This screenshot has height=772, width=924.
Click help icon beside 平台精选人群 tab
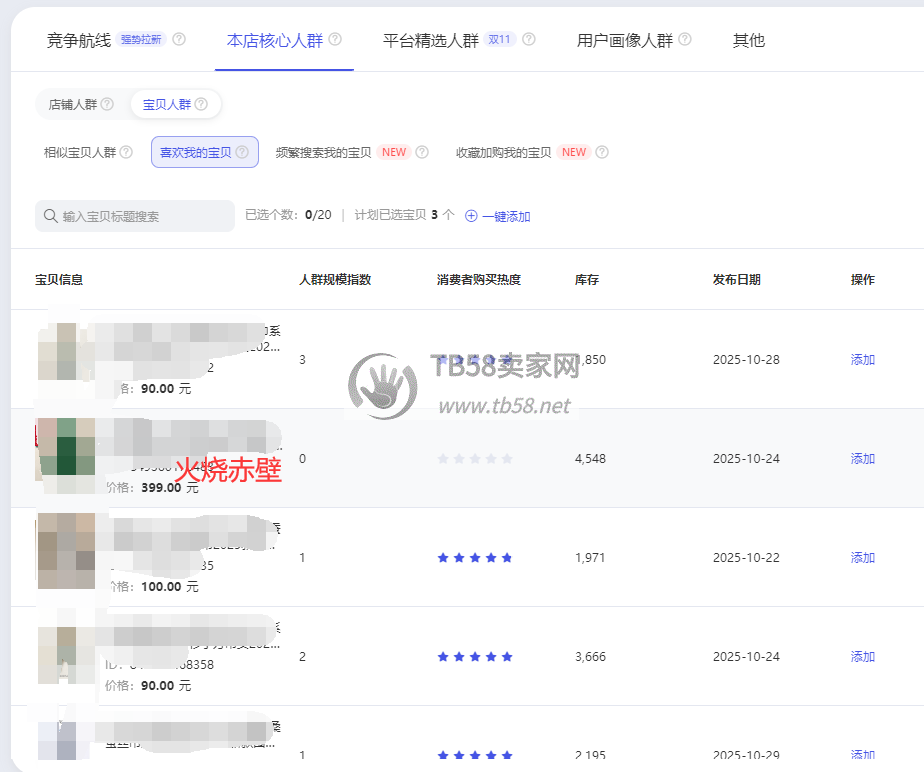coord(529,40)
